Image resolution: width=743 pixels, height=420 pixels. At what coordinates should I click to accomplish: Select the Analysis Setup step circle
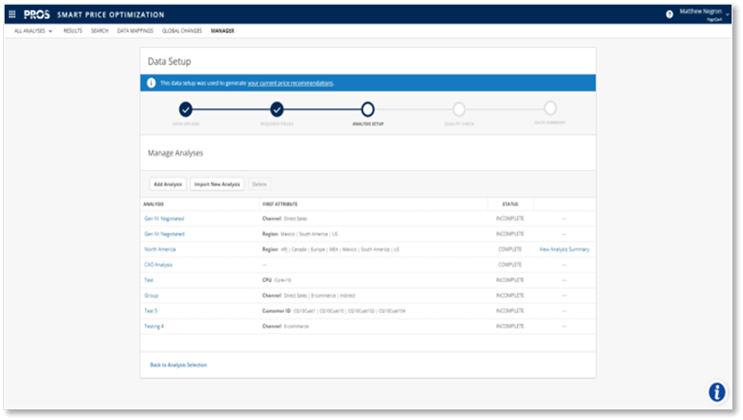click(x=368, y=110)
